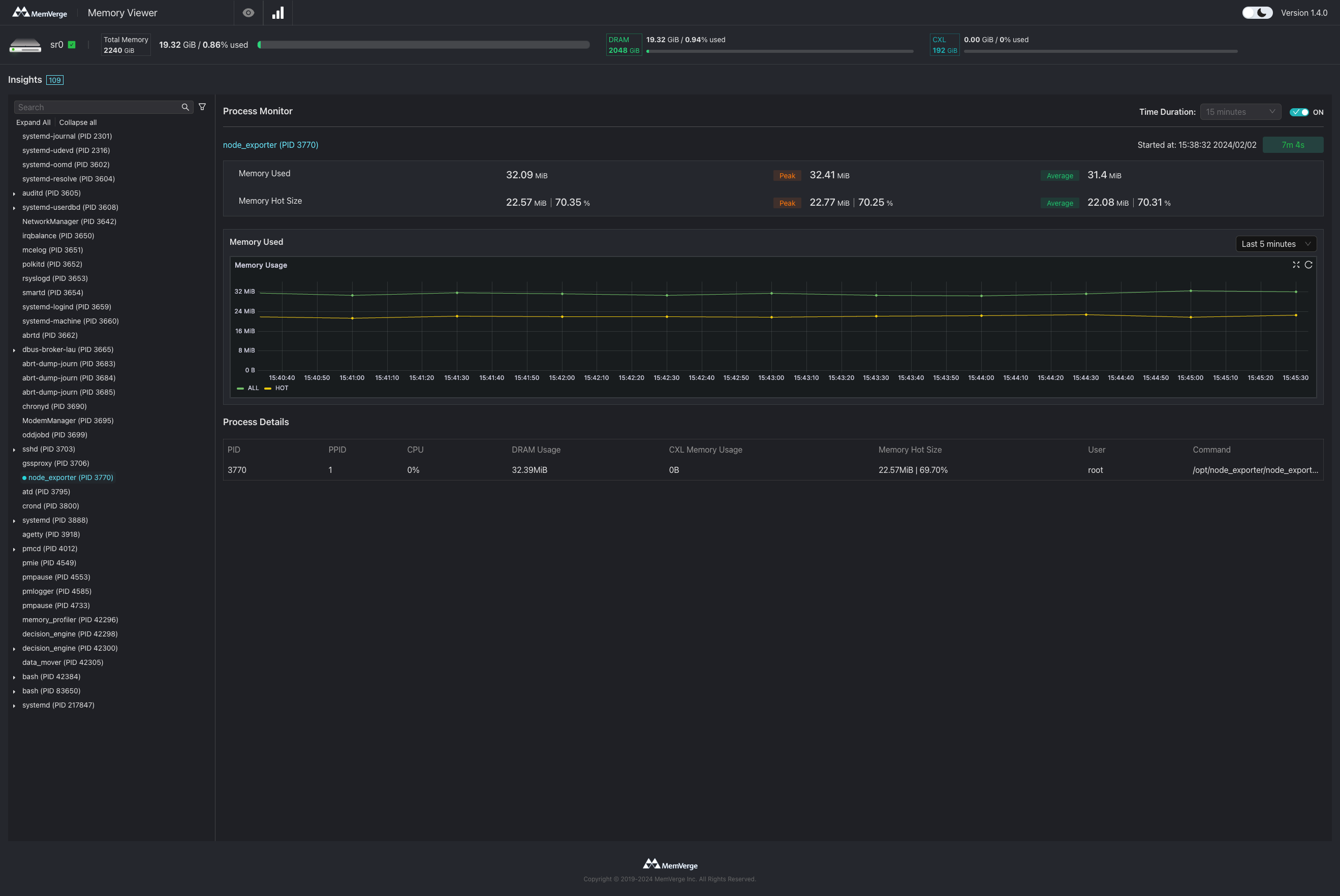Expand the bash (PID 83650) node
The image size is (1340, 896).
coord(14,691)
